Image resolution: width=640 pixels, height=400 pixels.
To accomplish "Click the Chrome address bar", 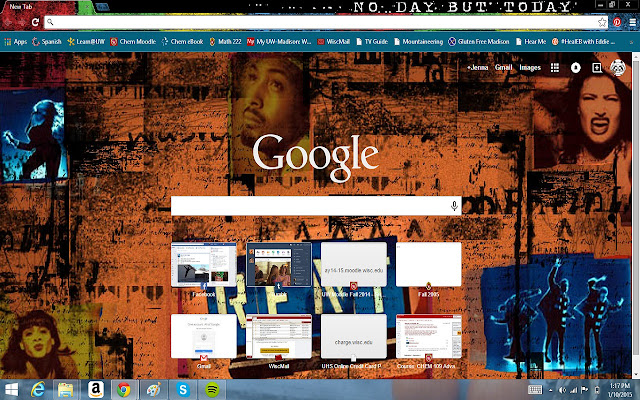I will [x=326, y=22].
